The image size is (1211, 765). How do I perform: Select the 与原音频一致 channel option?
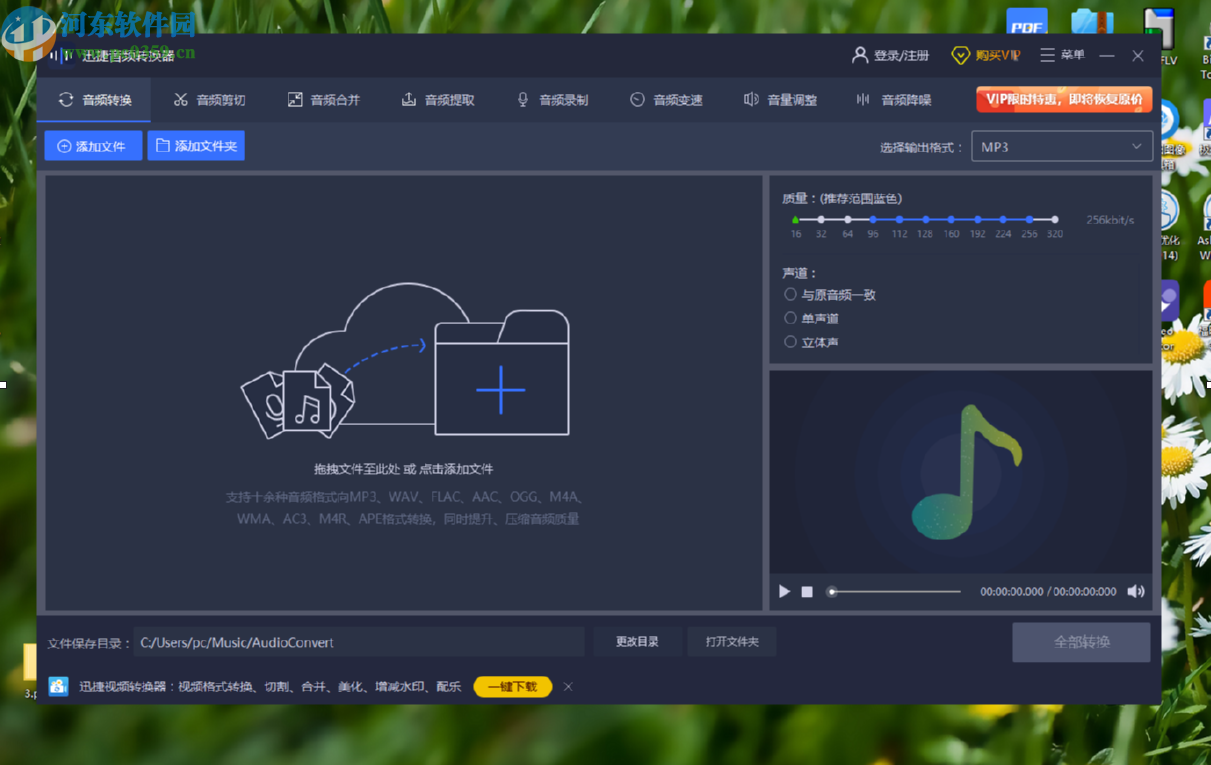pos(791,295)
